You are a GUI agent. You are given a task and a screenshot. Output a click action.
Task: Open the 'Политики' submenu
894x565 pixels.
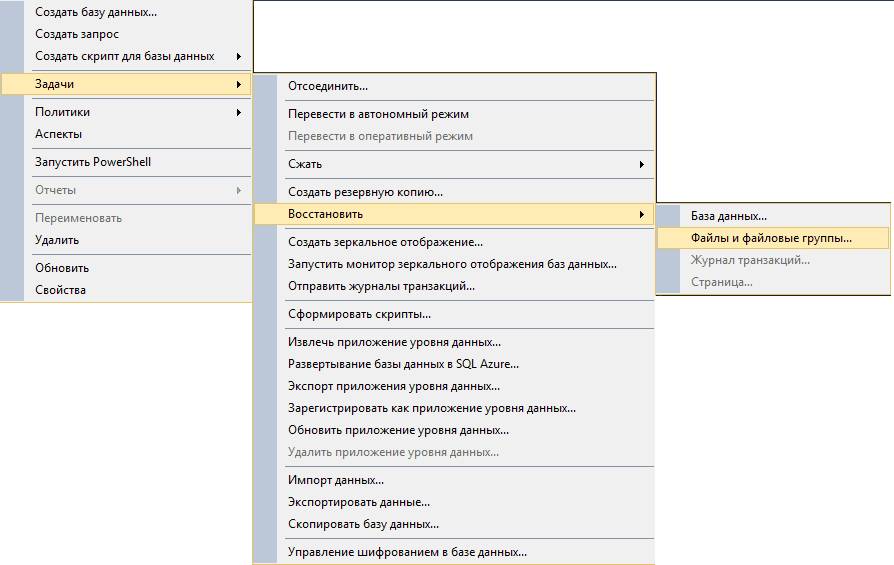click(x=62, y=112)
